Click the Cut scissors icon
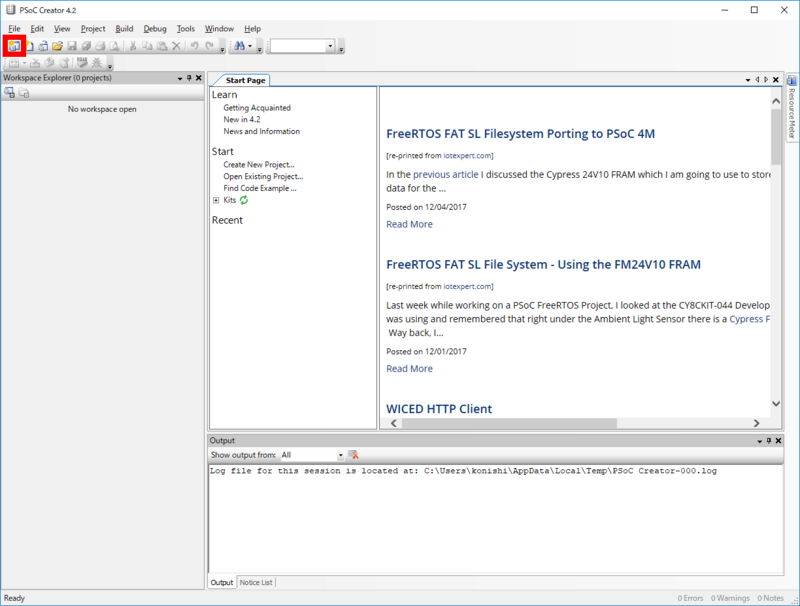 click(133, 46)
